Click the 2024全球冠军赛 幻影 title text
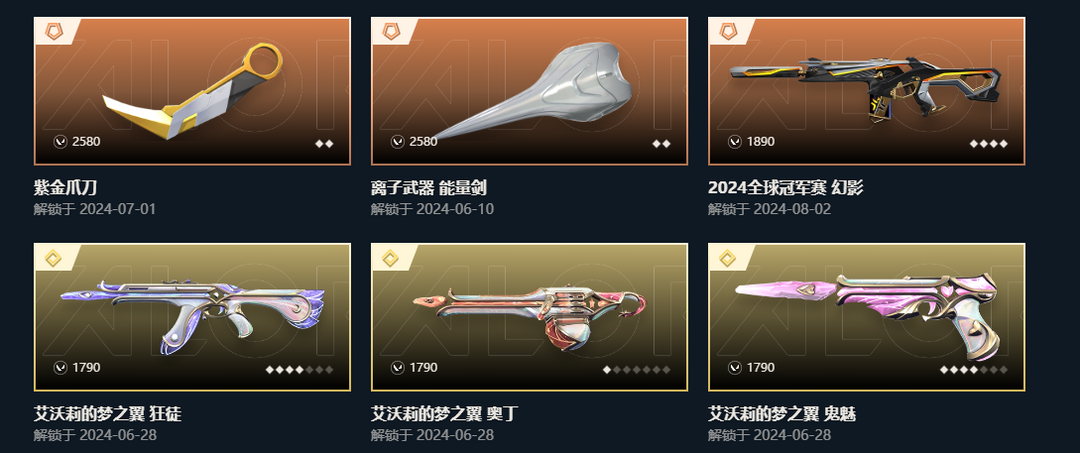The width and height of the screenshot is (1080, 453). (x=785, y=187)
